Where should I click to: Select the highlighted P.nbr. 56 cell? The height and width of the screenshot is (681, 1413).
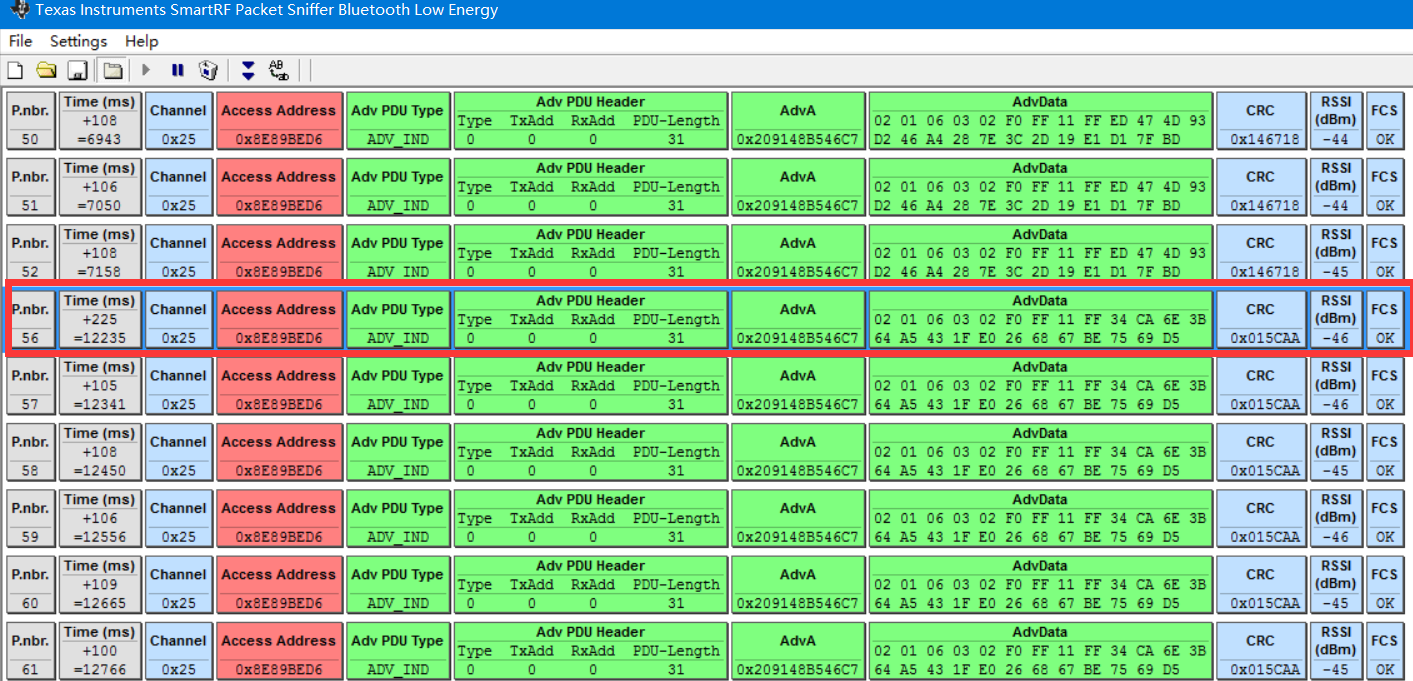tap(30, 319)
